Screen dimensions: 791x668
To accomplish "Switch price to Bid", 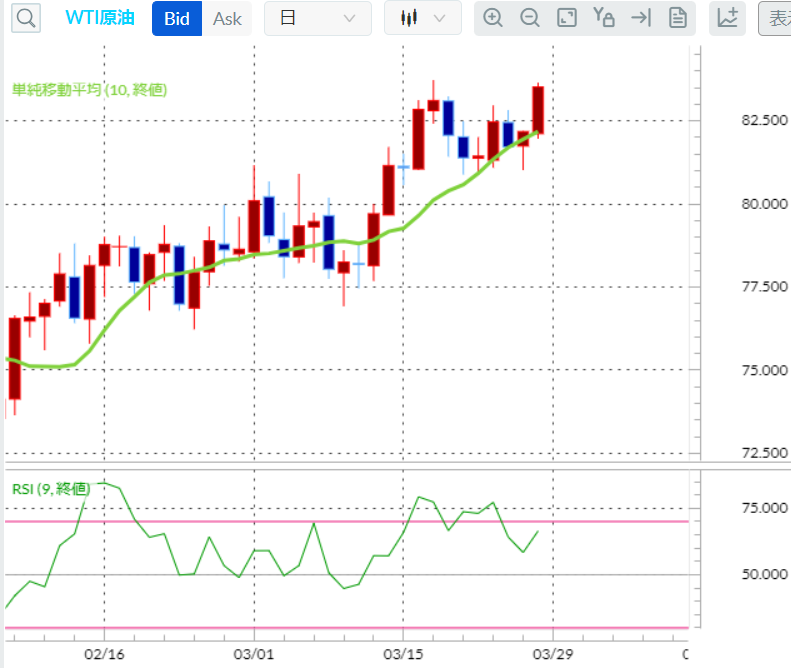I will pos(177,19).
